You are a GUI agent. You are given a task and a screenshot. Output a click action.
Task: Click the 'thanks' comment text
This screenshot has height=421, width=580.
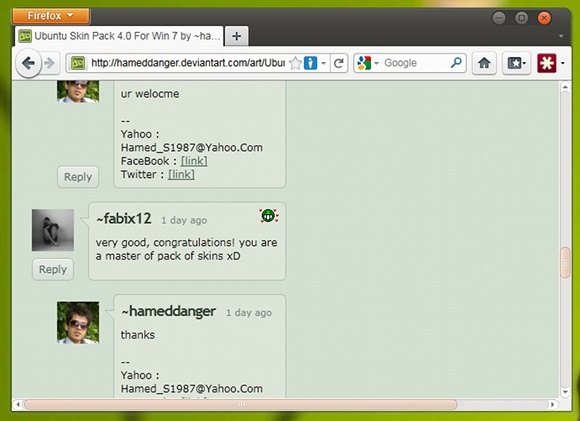(138, 335)
